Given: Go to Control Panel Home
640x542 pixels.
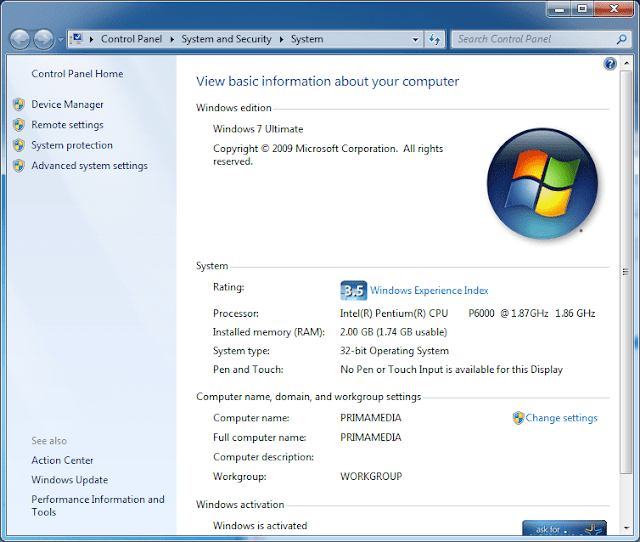Looking at the screenshot, I should click(77, 74).
